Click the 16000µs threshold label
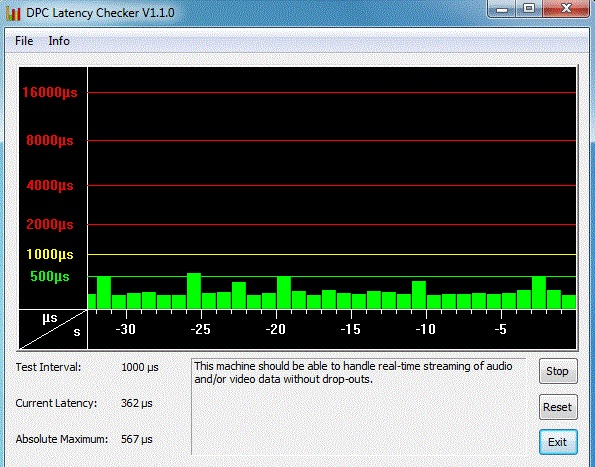Screen dimensions: 595x467 [50, 92]
